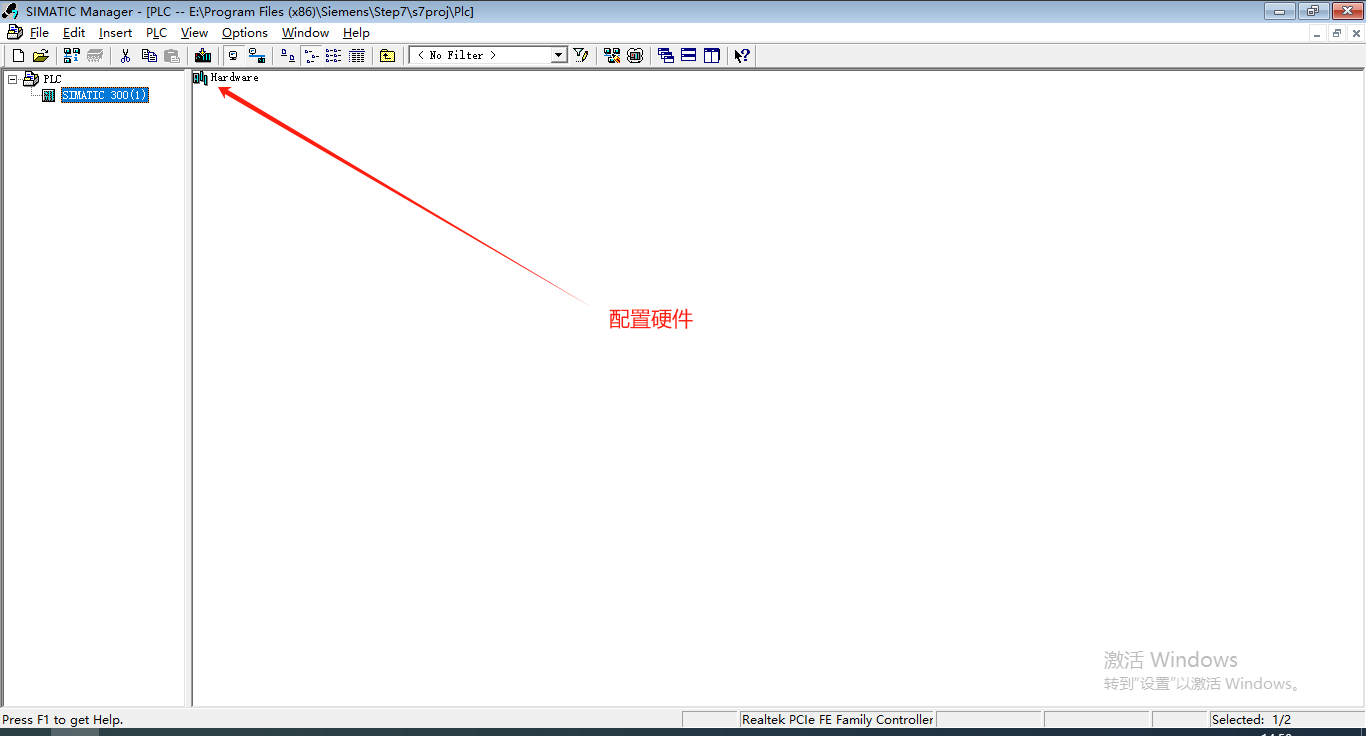Click the Hardware configuration icon
This screenshot has width=1366, height=736.
200,77
